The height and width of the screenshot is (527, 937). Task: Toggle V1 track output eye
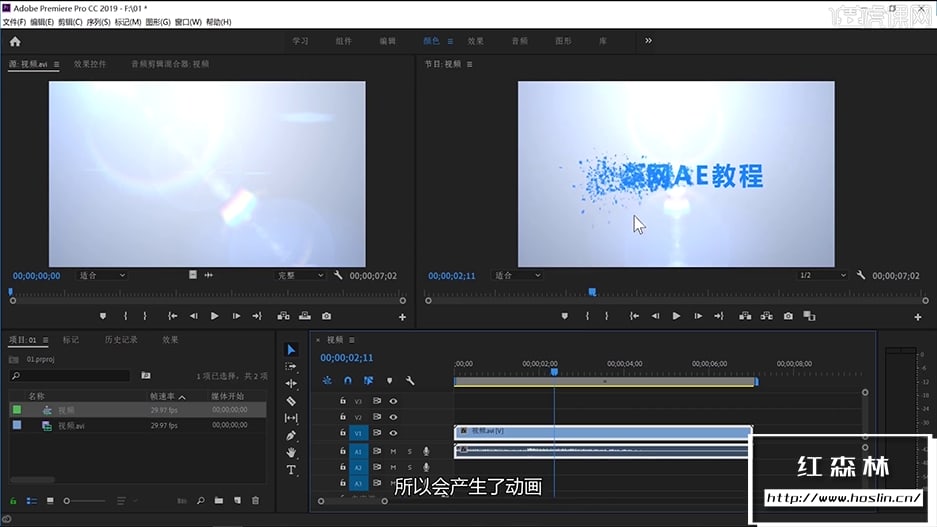[x=393, y=433]
